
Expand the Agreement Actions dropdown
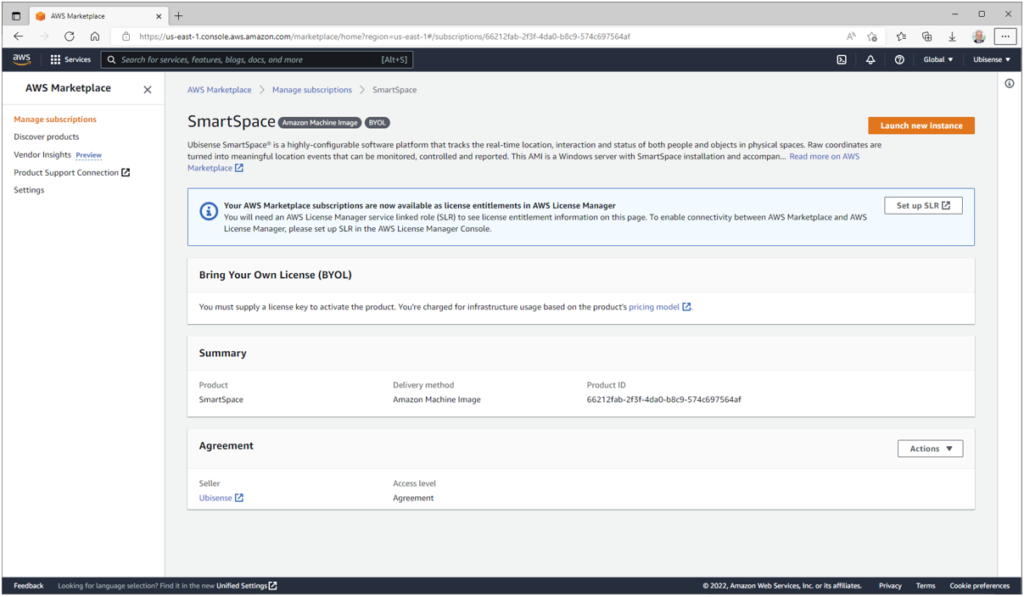point(930,449)
